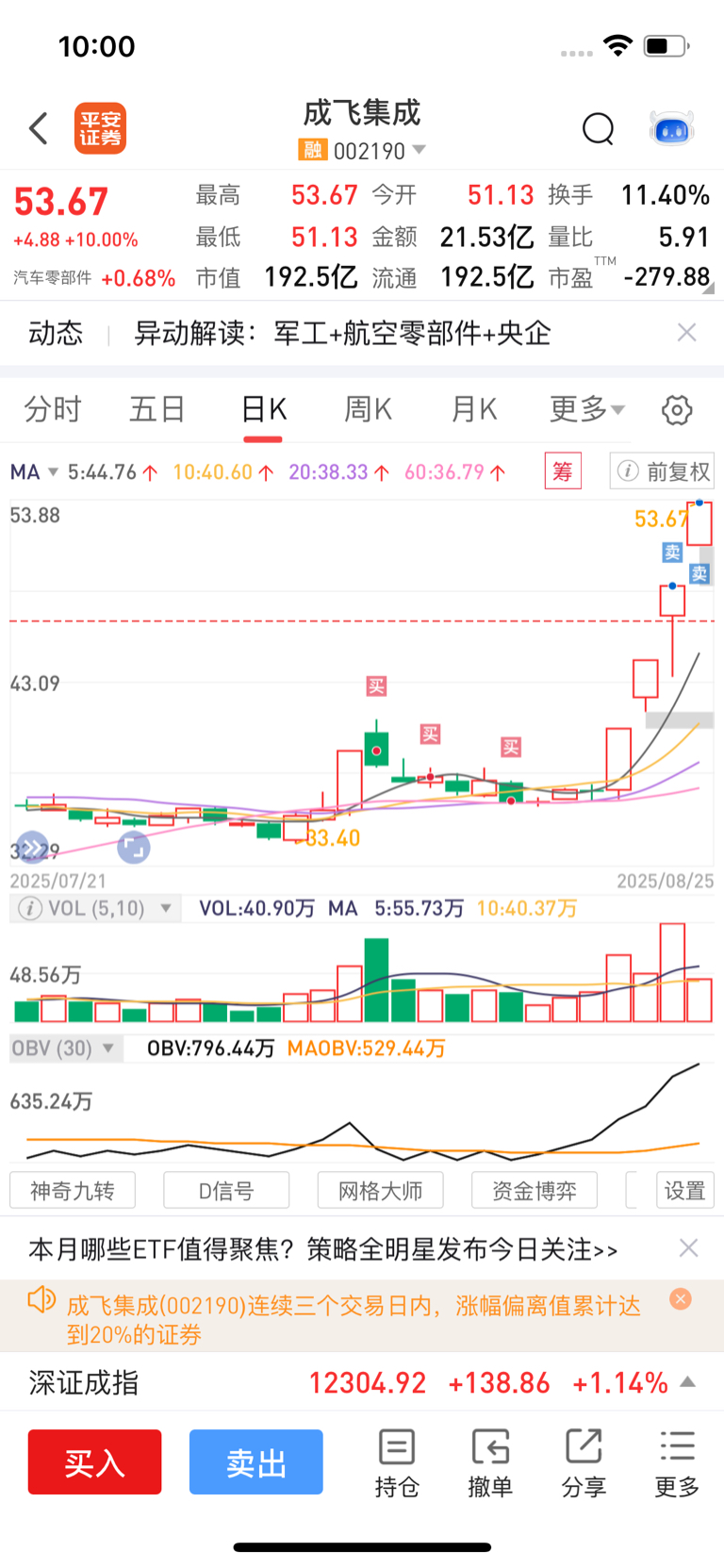Select 资金博弈 indicator button
This screenshot has width=724, height=1568.
(535, 1190)
